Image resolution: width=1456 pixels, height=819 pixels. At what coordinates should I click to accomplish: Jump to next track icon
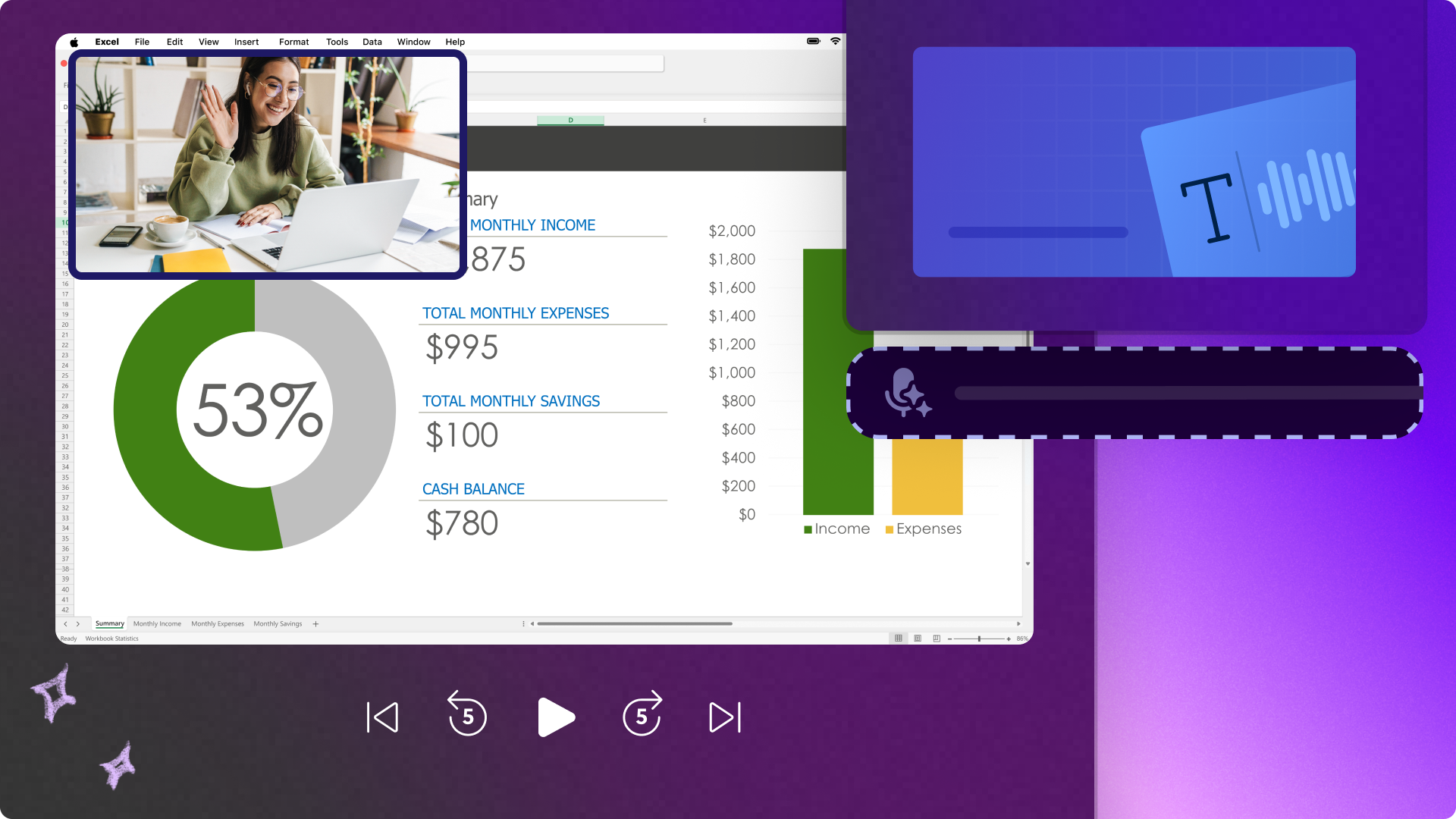pyautogui.click(x=725, y=717)
